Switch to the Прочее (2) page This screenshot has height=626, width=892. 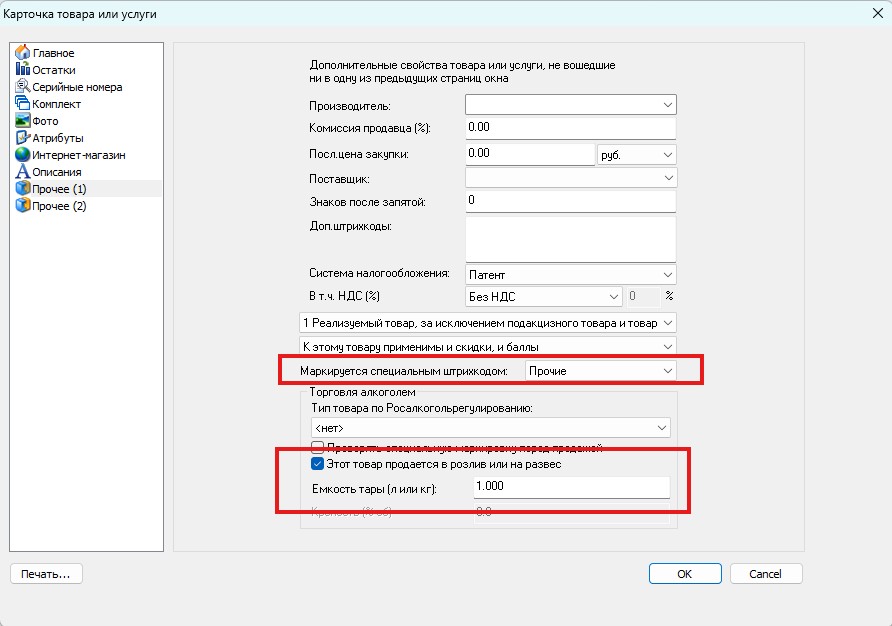click(x=59, y=206)
